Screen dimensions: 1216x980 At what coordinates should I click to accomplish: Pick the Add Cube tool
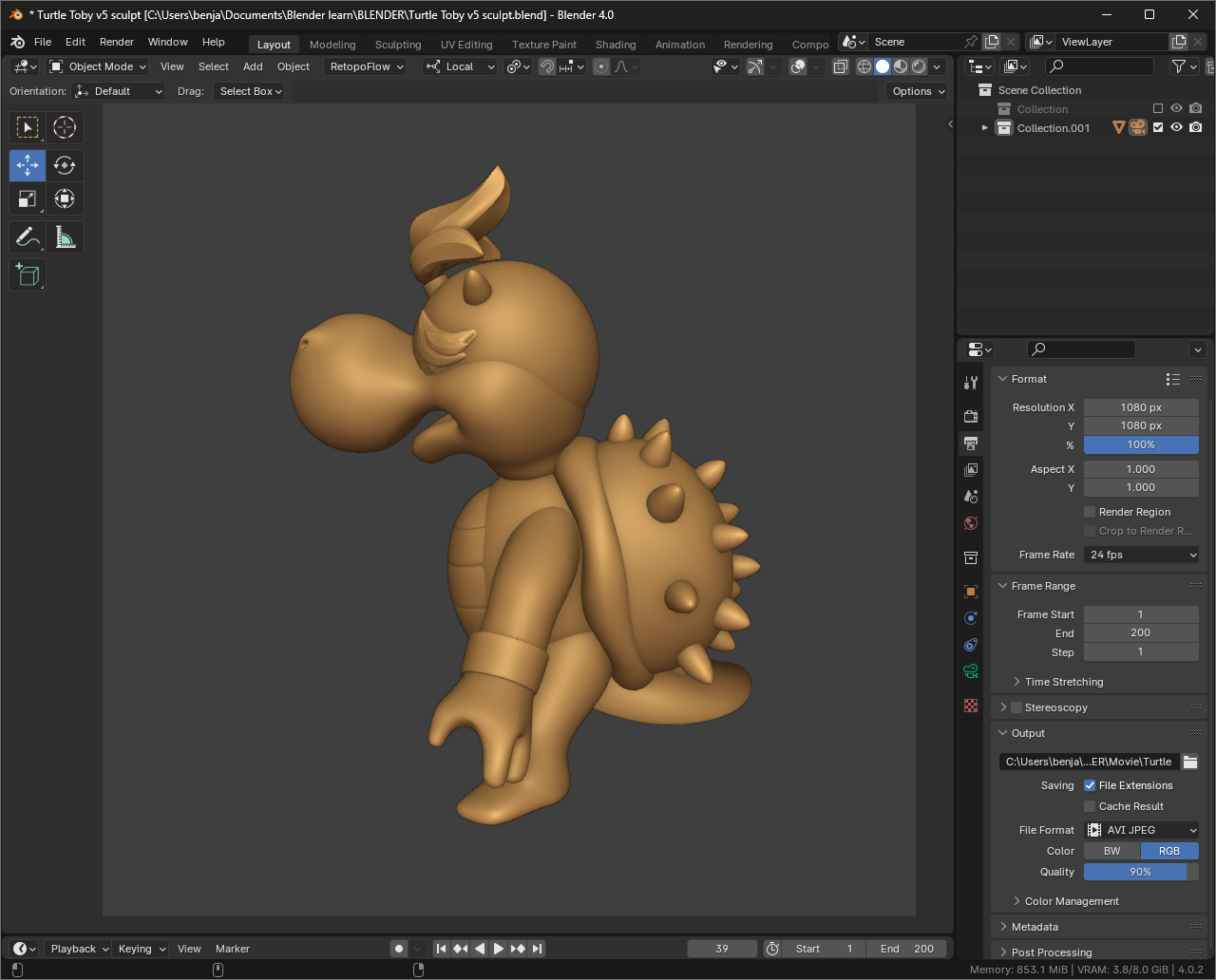[x=27, y=274]
